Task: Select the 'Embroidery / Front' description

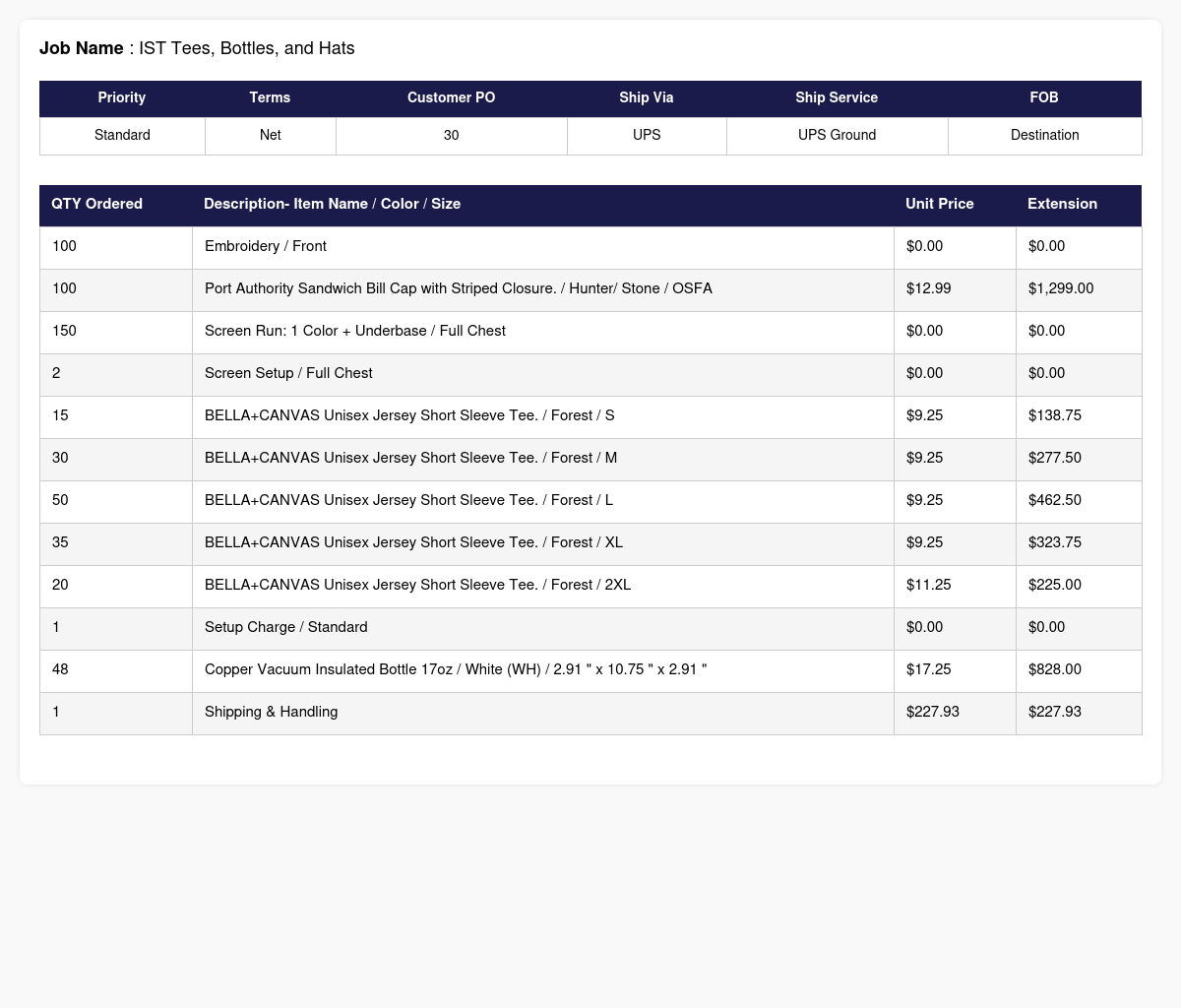Action: tap(266, 246)
